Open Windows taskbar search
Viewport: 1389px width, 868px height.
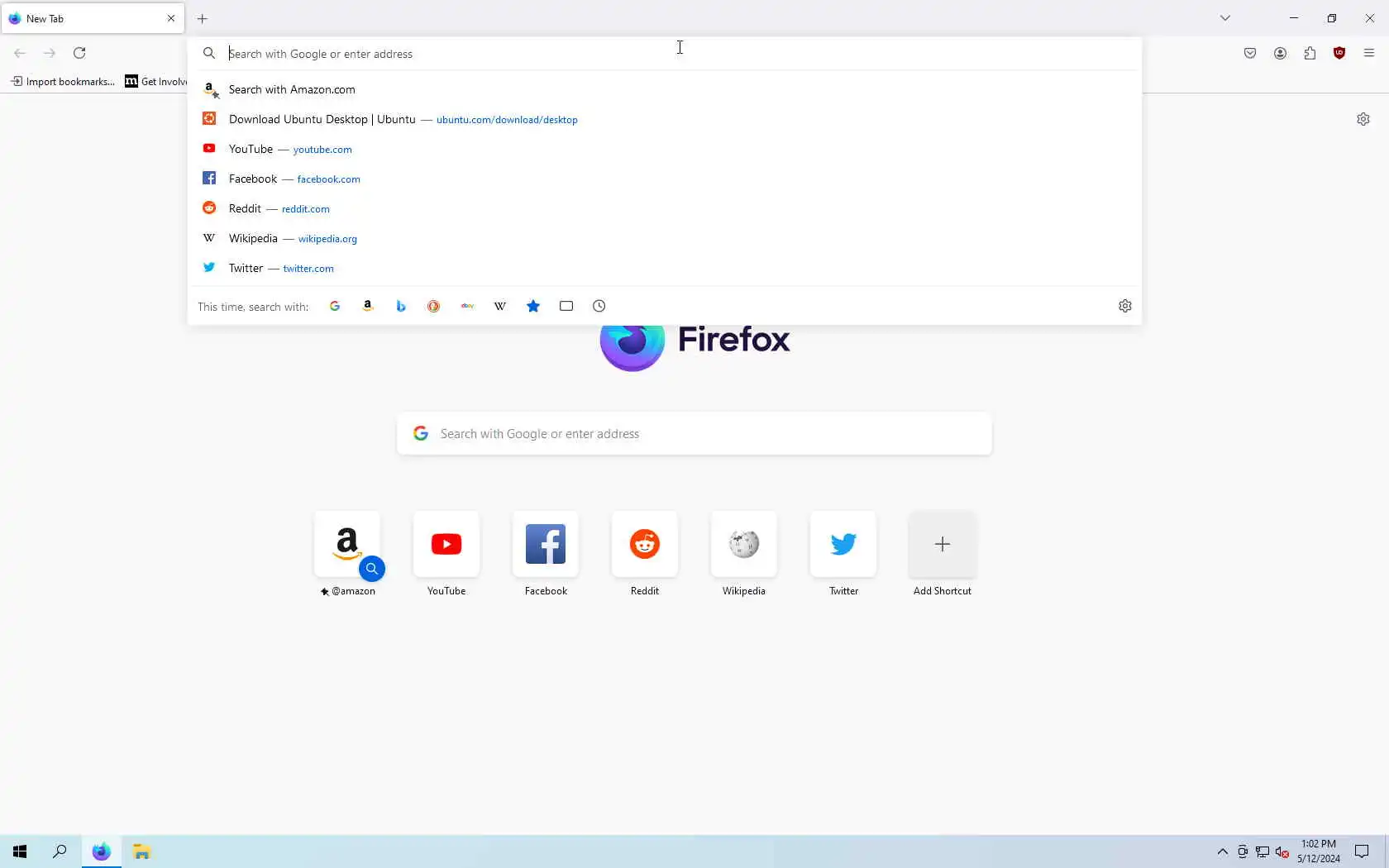(x=60, y=851)
